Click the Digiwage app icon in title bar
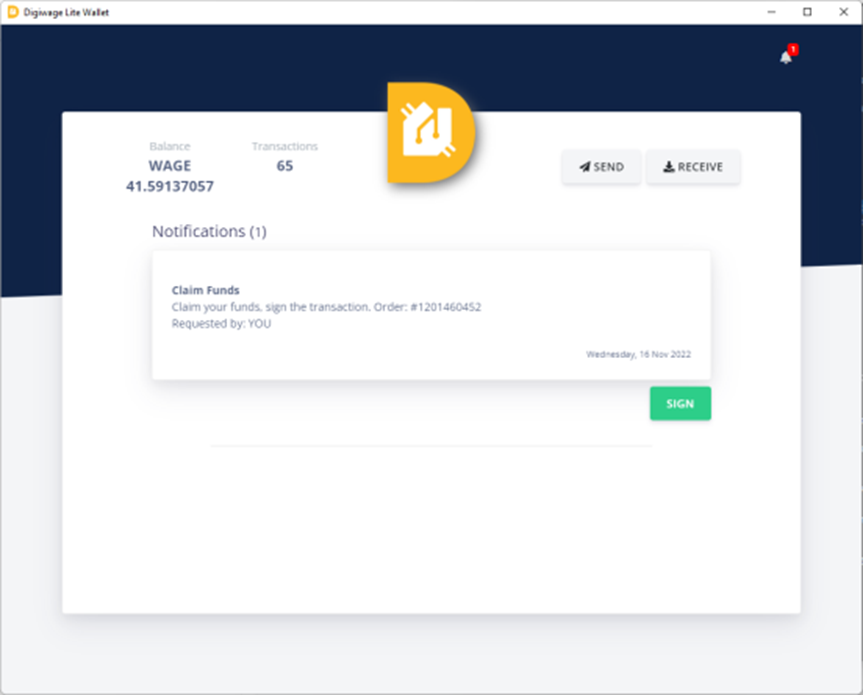Image resolution: width=863 pixels, height=695 pixels. point(13,12)
